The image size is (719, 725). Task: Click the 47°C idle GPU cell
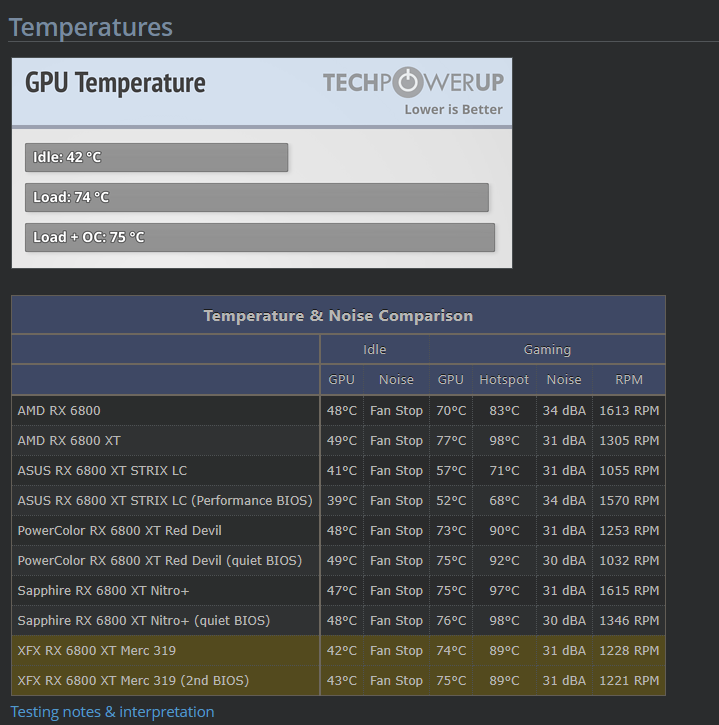pos(342,591)
